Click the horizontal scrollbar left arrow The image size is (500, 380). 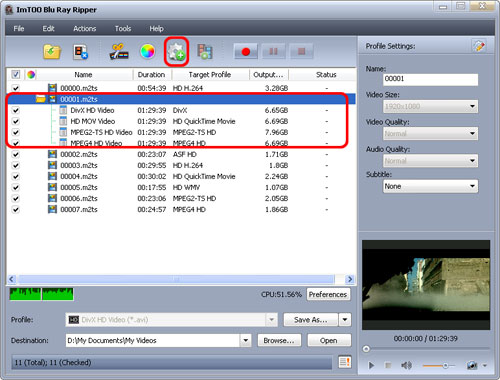pyautogui.click(x=12, y=279)
